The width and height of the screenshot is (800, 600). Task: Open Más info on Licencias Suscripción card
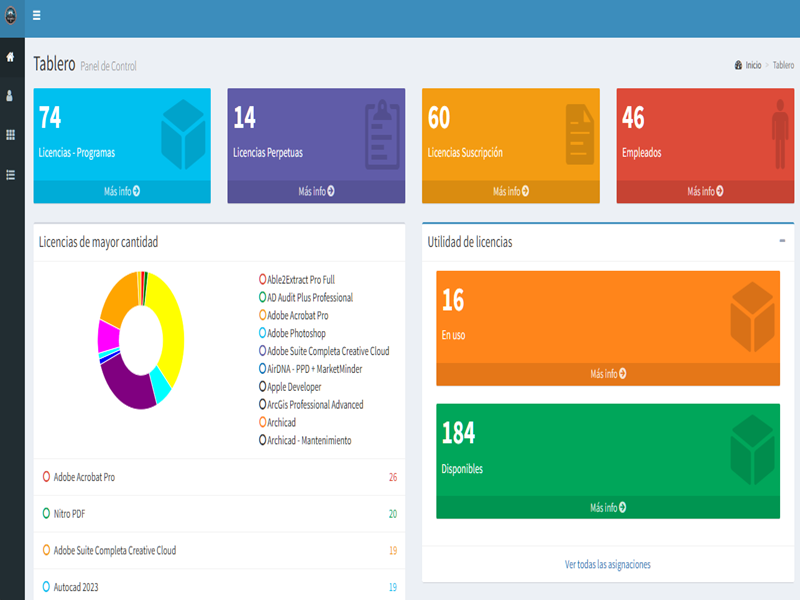(511, 192)
